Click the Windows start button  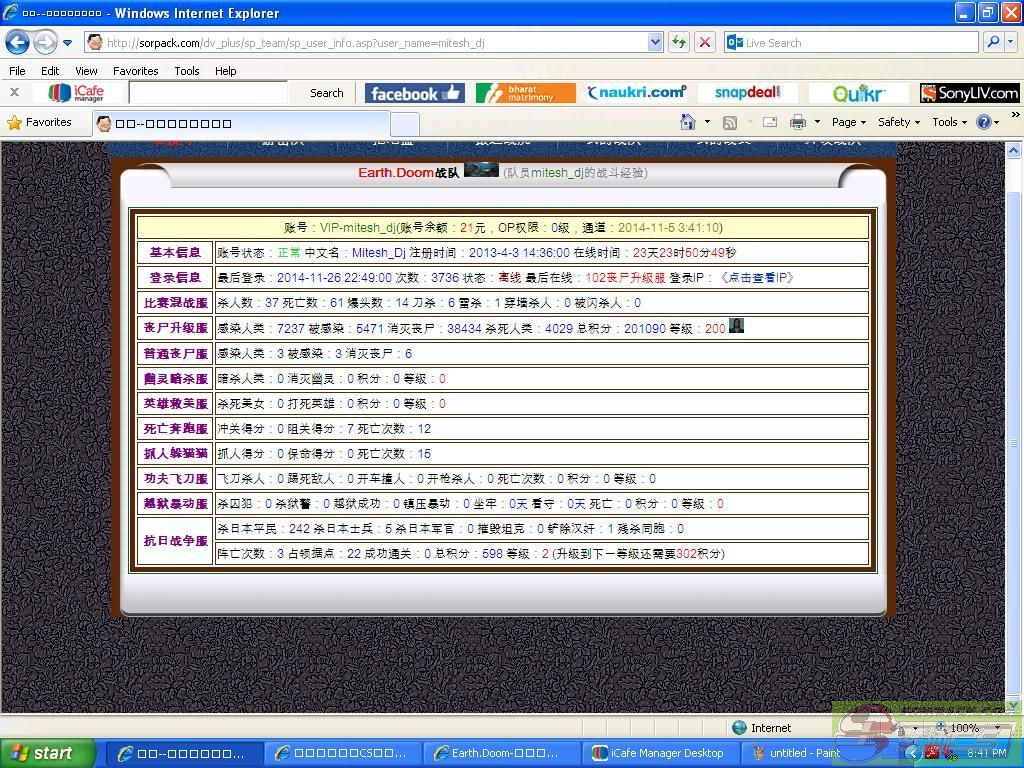(x=46, y=753)
